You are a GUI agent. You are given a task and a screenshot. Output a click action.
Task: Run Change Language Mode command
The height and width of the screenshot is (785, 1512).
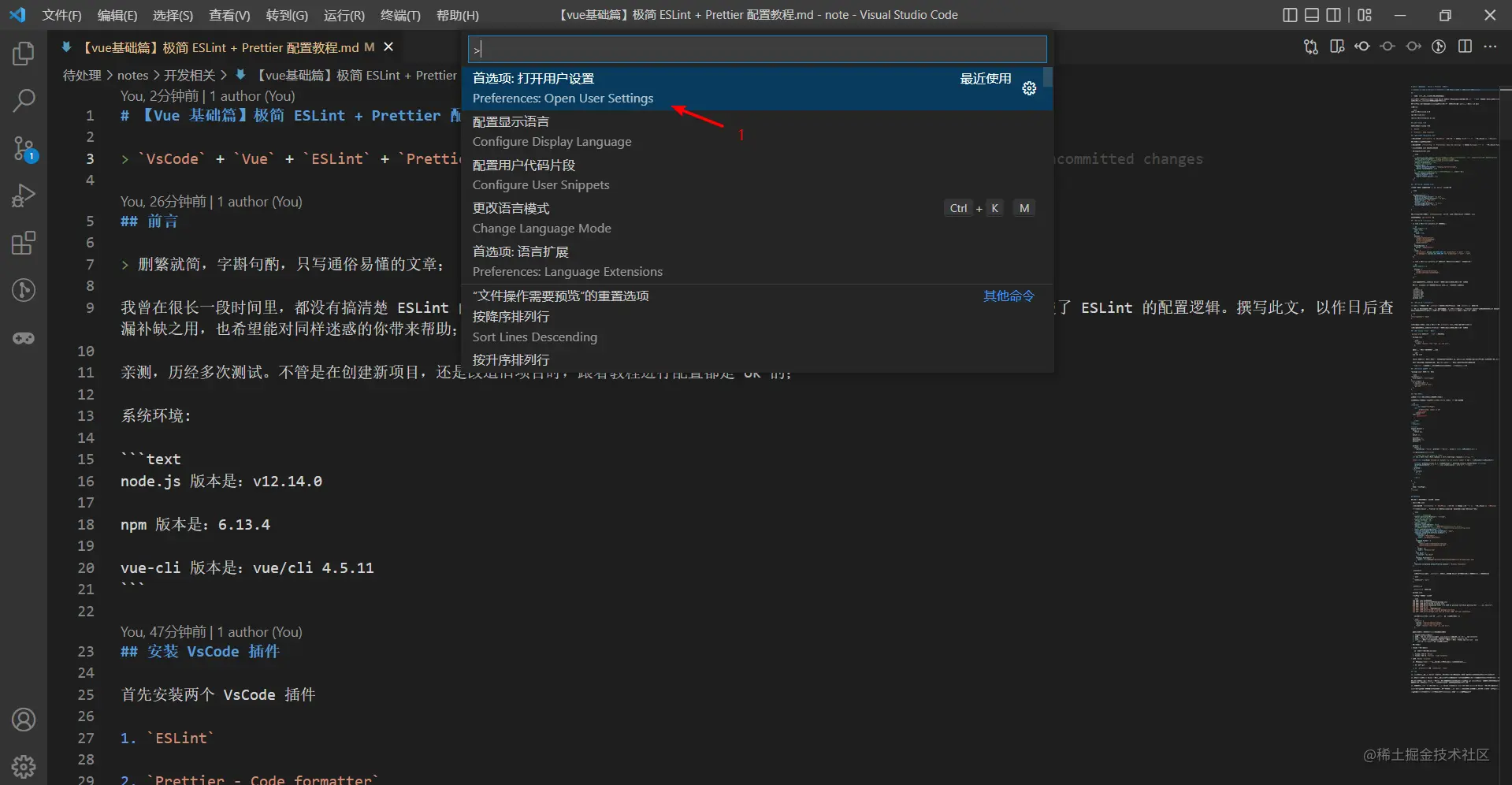756,218
